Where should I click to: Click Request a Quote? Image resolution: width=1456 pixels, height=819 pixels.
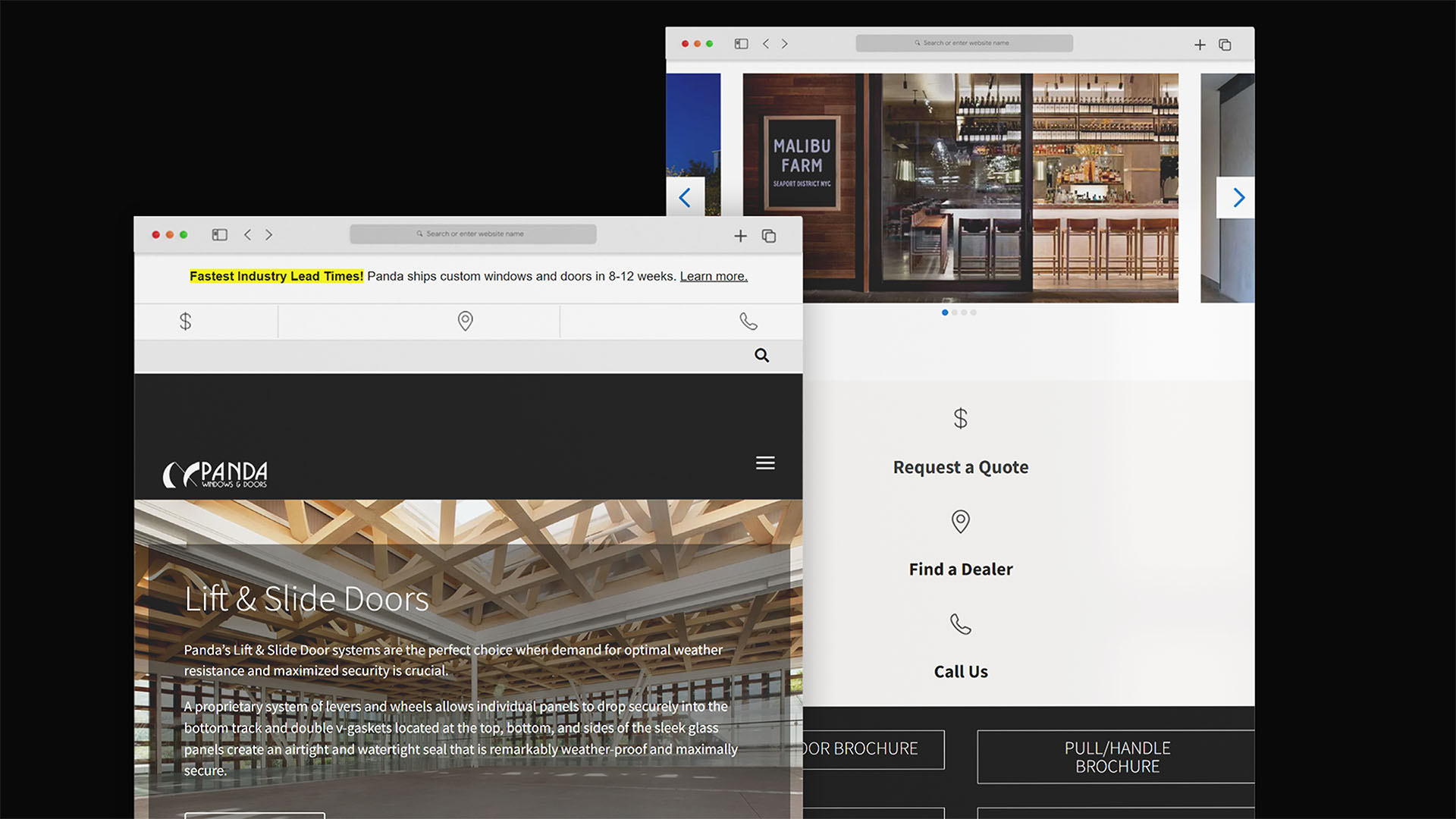point(961,467)
